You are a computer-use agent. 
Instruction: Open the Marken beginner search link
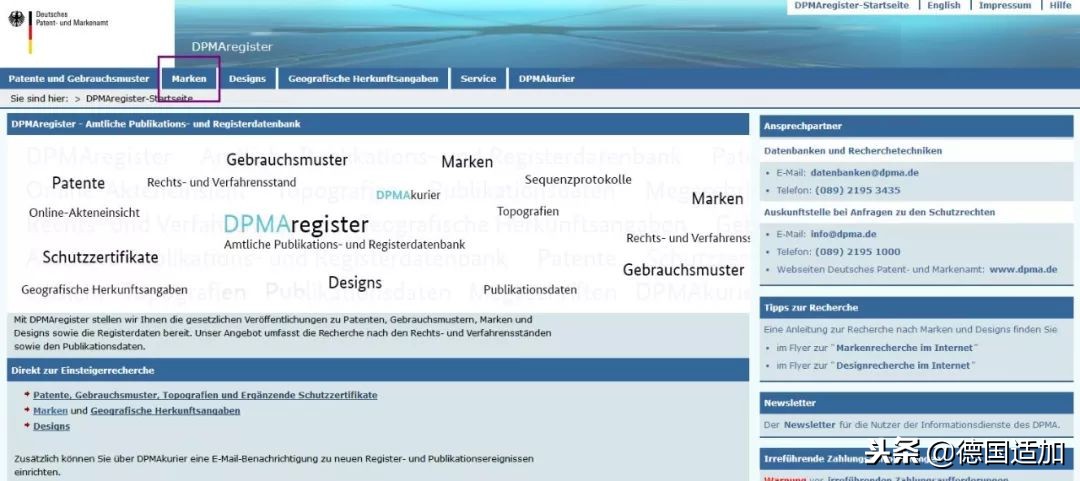50,411
